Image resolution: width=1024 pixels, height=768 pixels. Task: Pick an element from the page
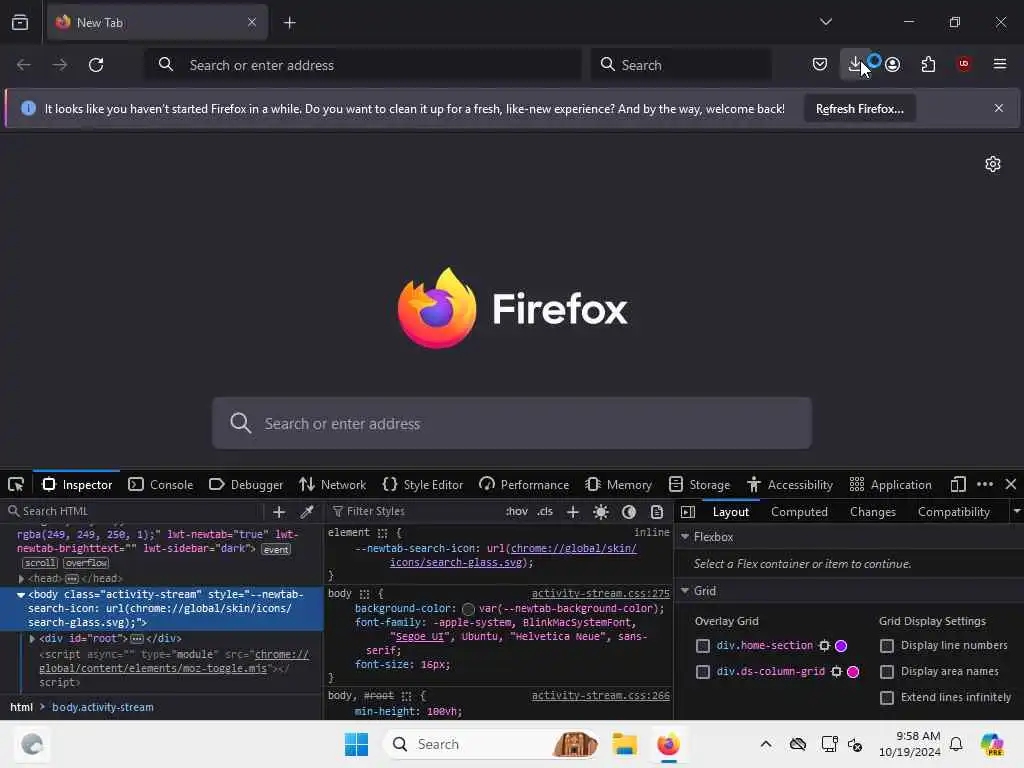16,485
